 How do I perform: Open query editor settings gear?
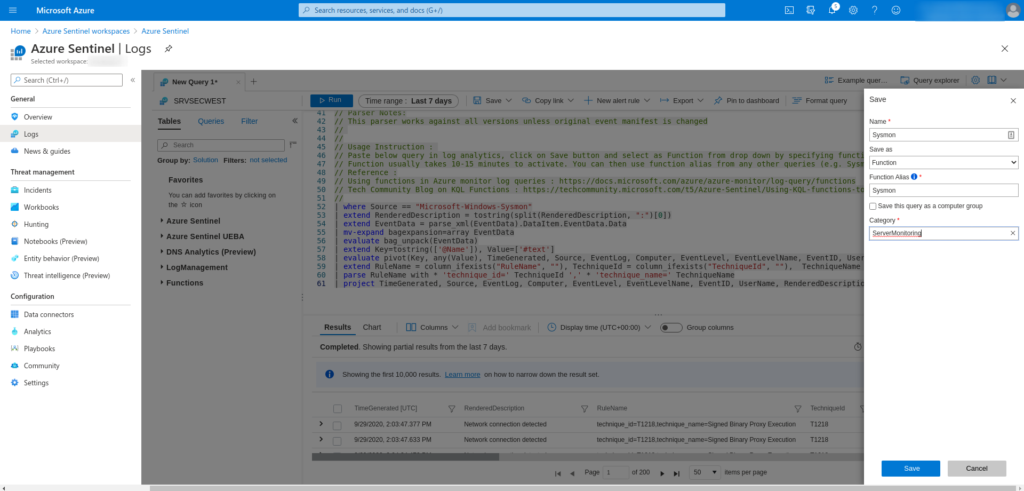tap(976, 80)
